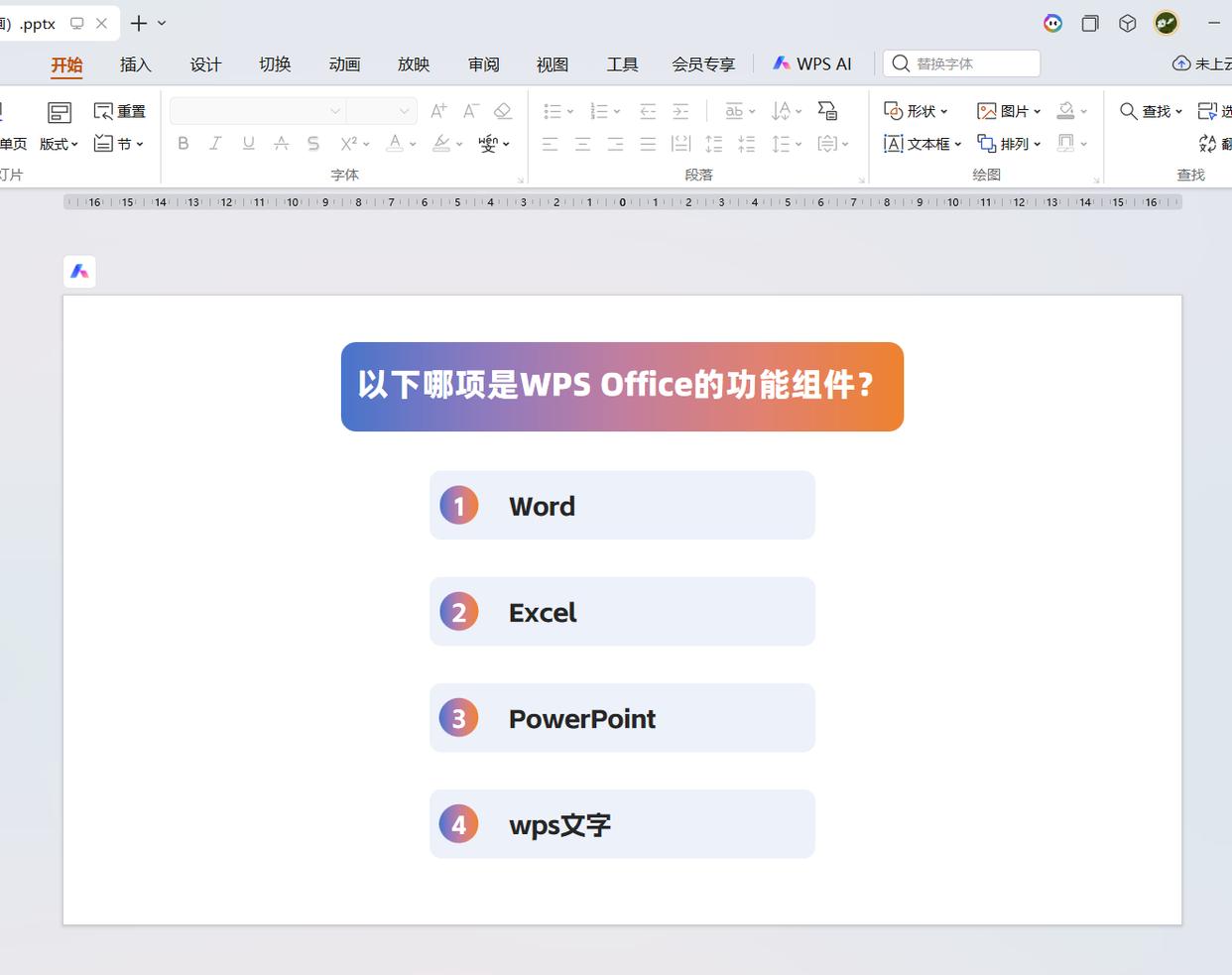Image resolution: width=1232 pixels, height=975 pixels.
Task: Click the Find (查找) button
Action: (1151, 111)
